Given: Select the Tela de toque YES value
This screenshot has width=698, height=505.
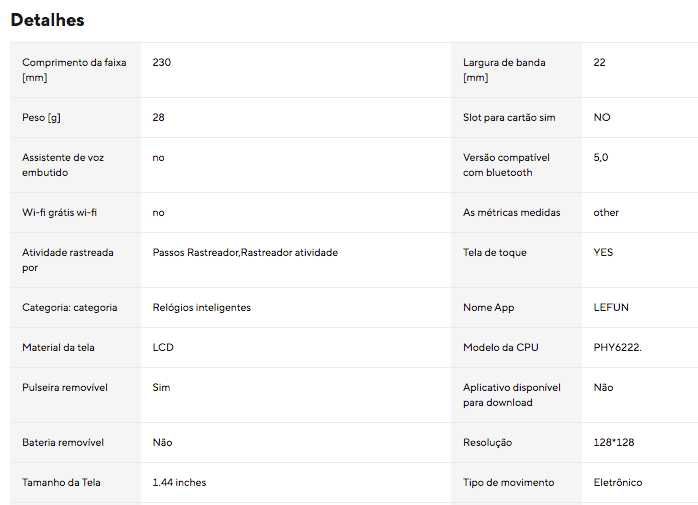Looking at the screenshot, I should [x=603, y=252].
